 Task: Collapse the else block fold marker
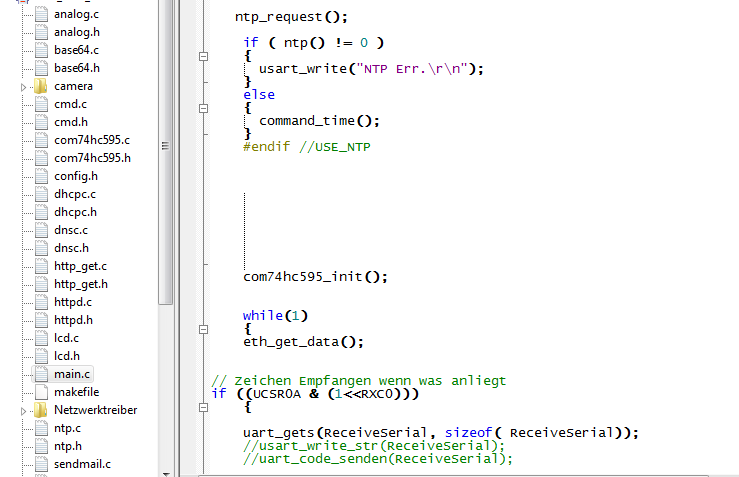point(204,108)
